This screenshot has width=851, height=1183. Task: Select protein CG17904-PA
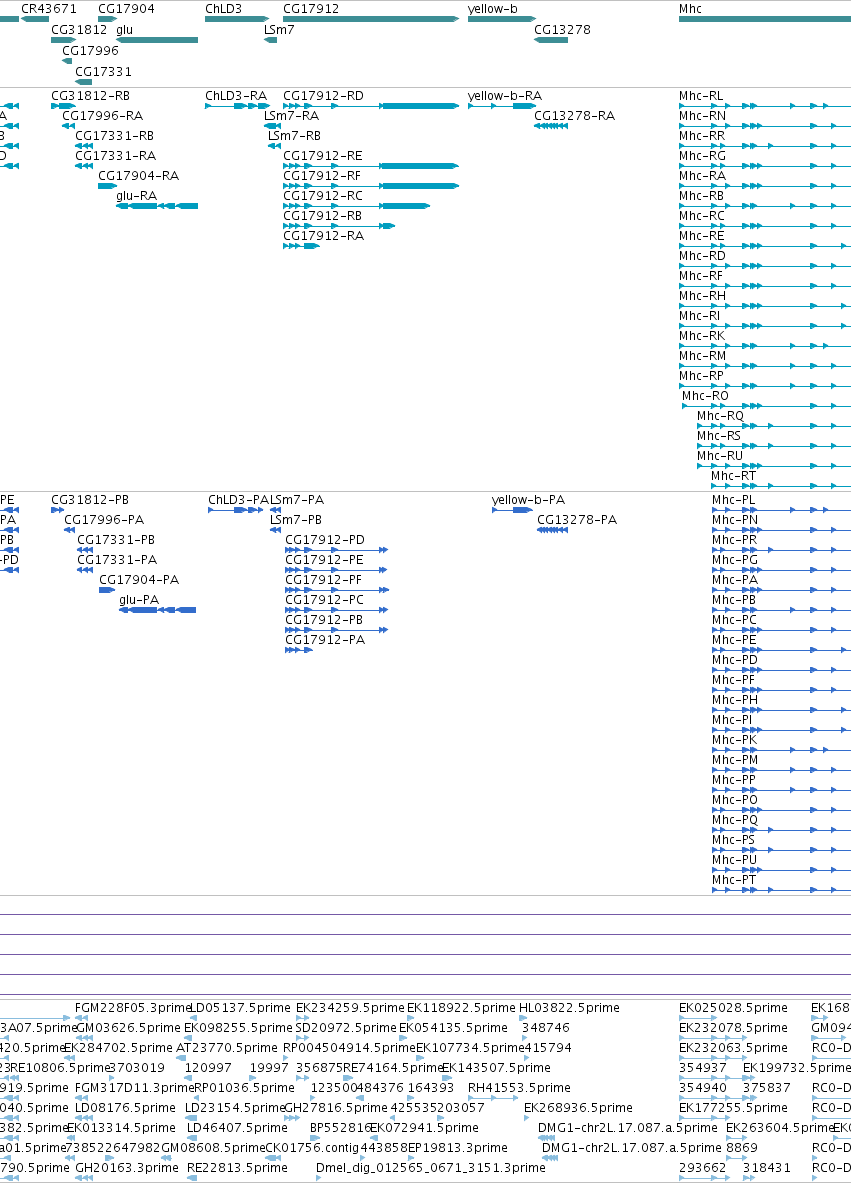click(139, 579)
